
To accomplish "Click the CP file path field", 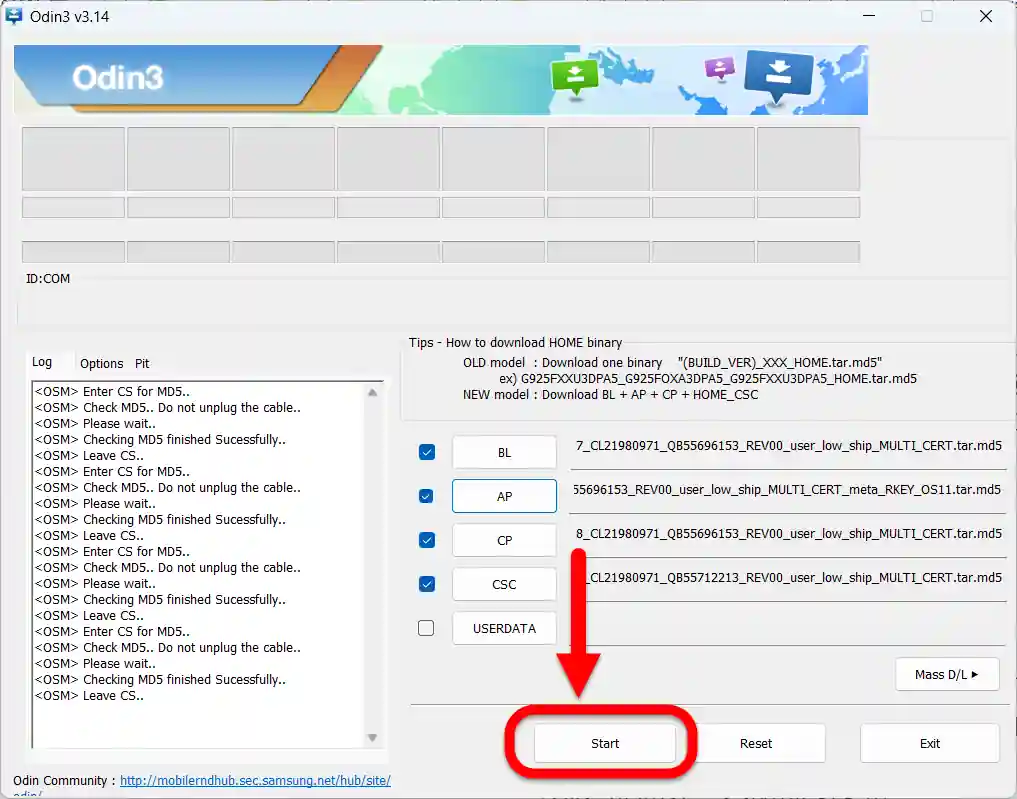I will pyautogui.click(x=788, y=540).
